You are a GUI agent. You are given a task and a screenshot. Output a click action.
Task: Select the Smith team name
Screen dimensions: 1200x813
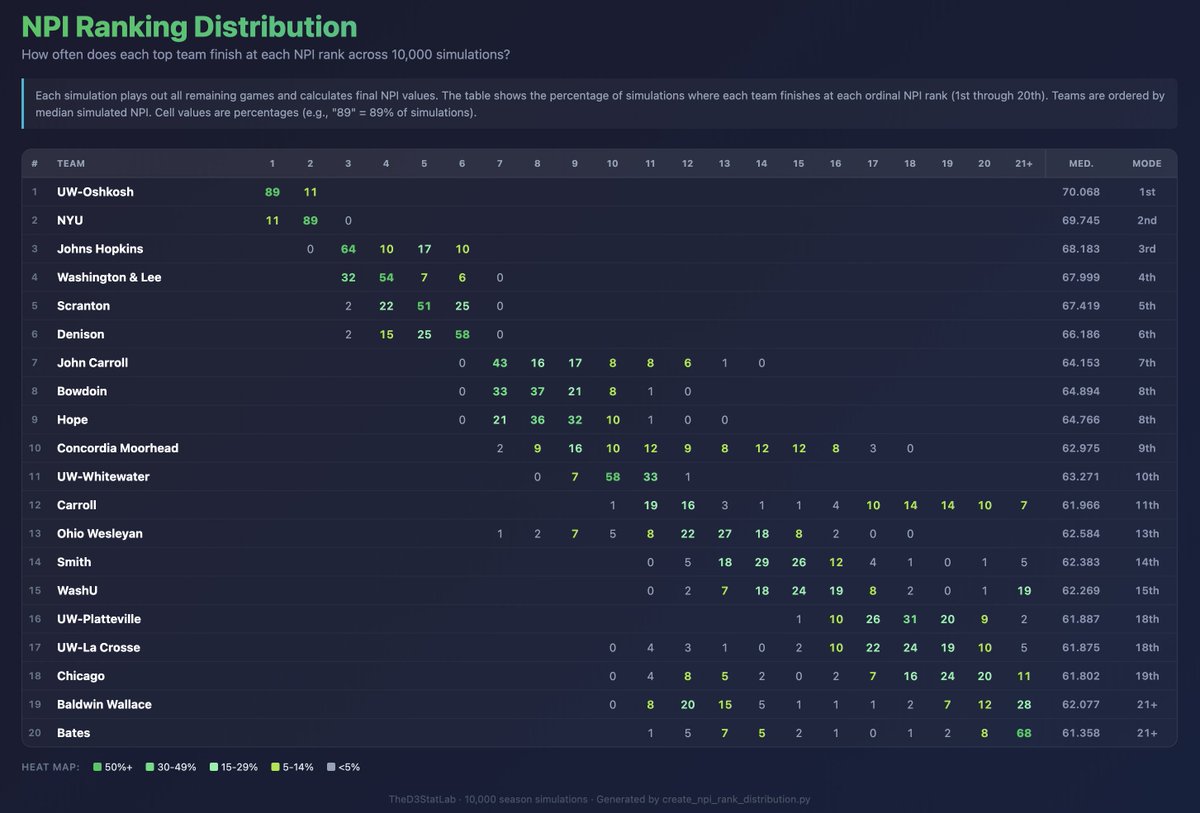coord(74,562)
